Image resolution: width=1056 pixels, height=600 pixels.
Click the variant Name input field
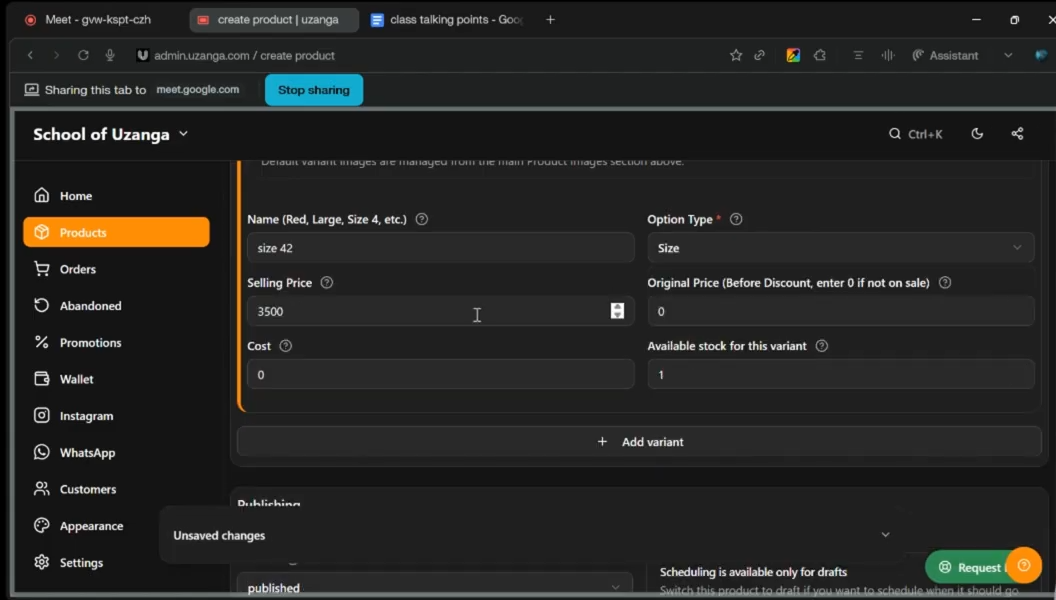pyautogui.click(x=440, y=248)
